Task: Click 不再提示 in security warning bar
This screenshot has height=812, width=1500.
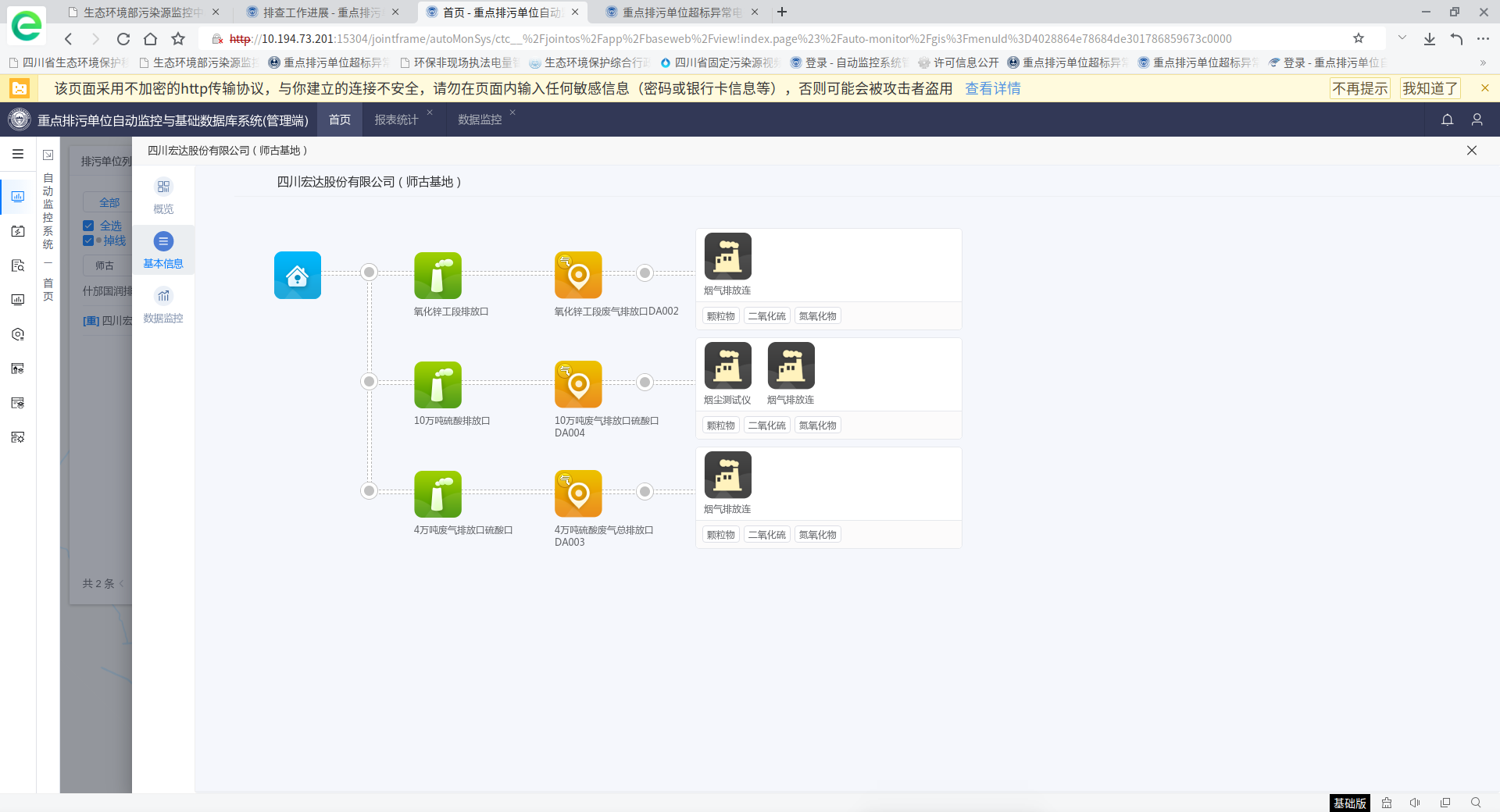Action: click(1360, 88)
